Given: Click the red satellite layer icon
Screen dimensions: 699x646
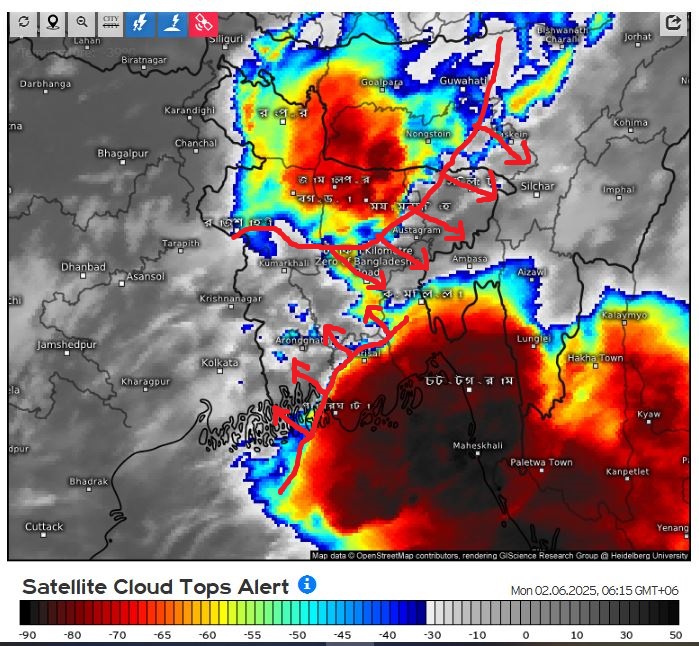Looking at the screenshot, I should point(203,22).
